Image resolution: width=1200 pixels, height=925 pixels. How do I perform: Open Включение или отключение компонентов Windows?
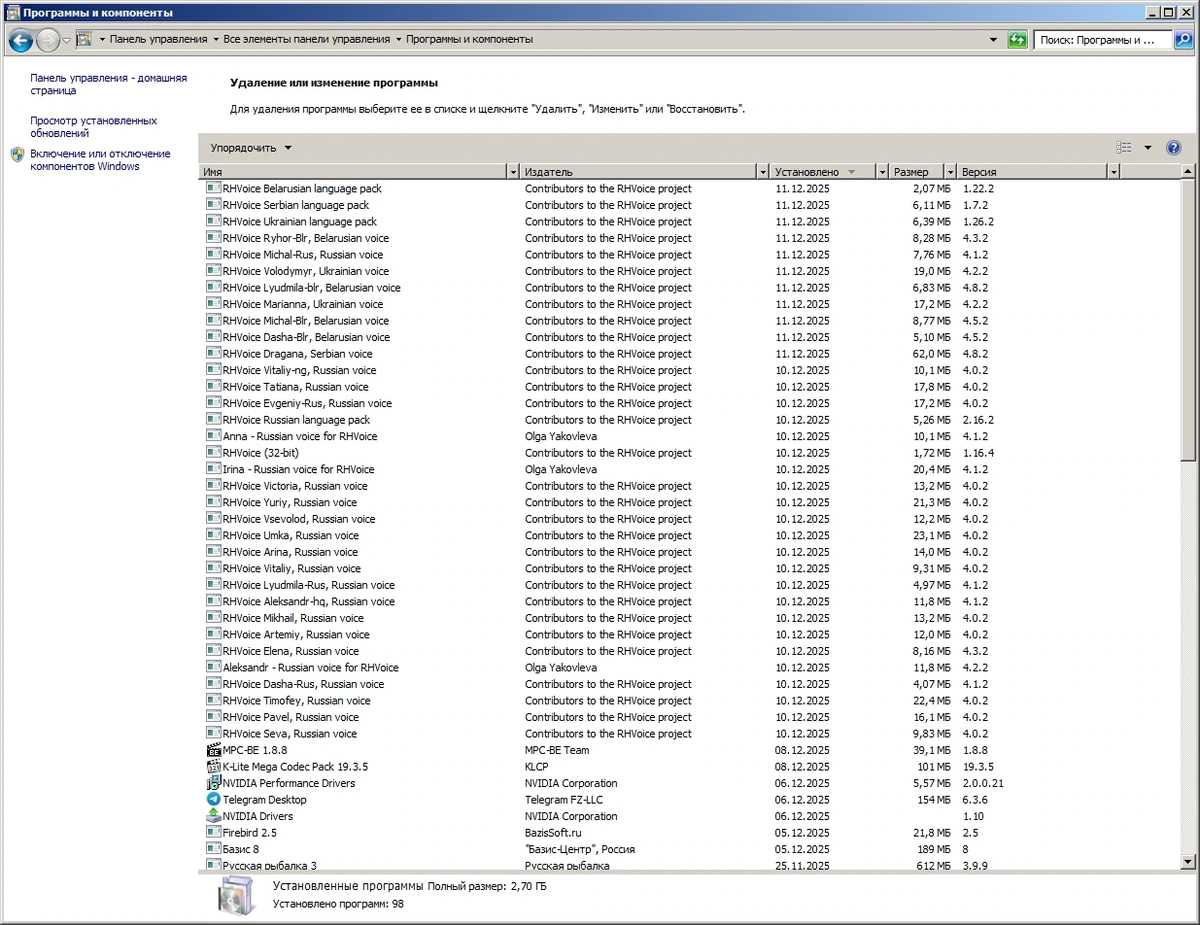[x=100, y=160]
